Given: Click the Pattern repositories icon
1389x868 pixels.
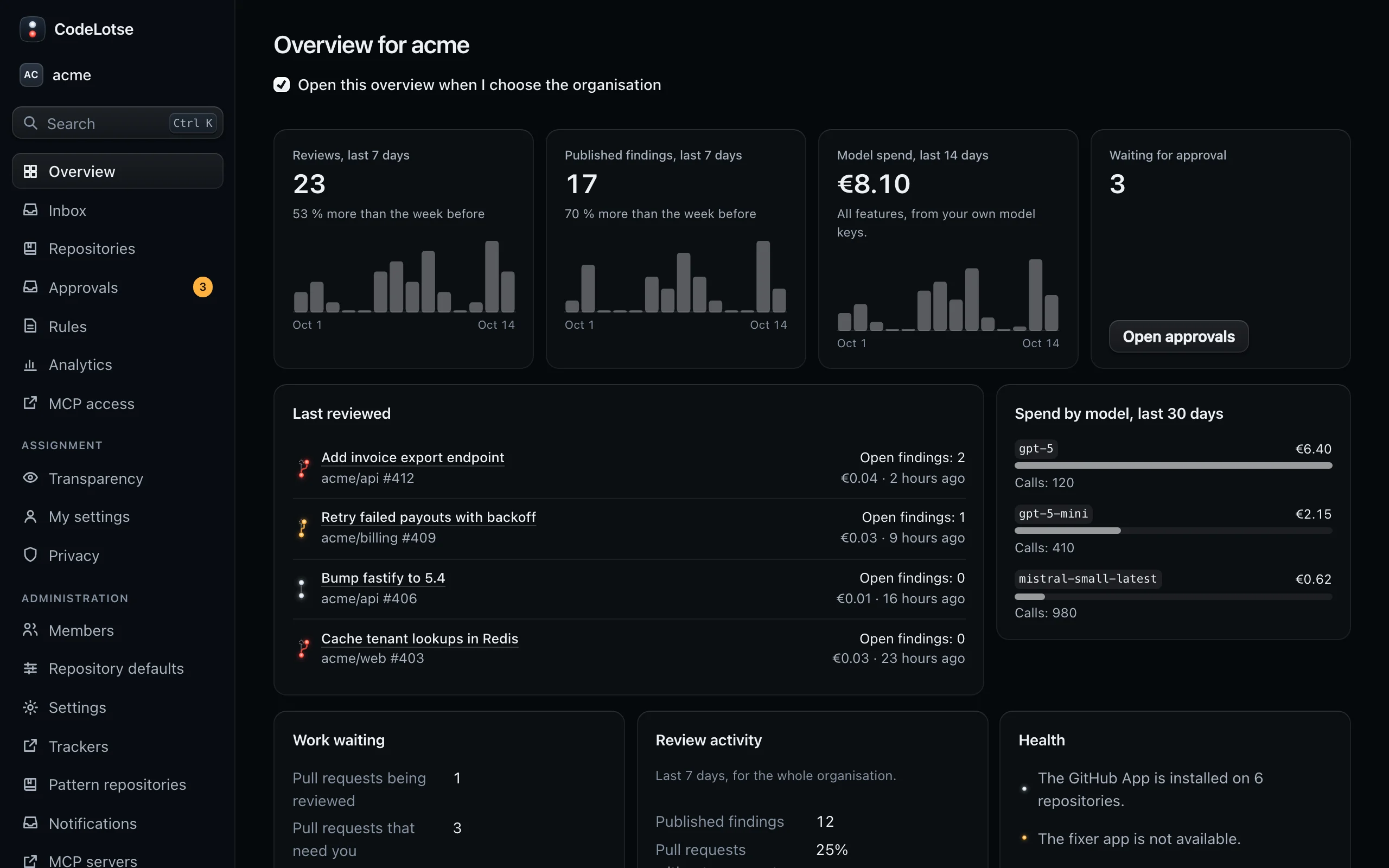Looking at the screenshot, I should 30,784.
